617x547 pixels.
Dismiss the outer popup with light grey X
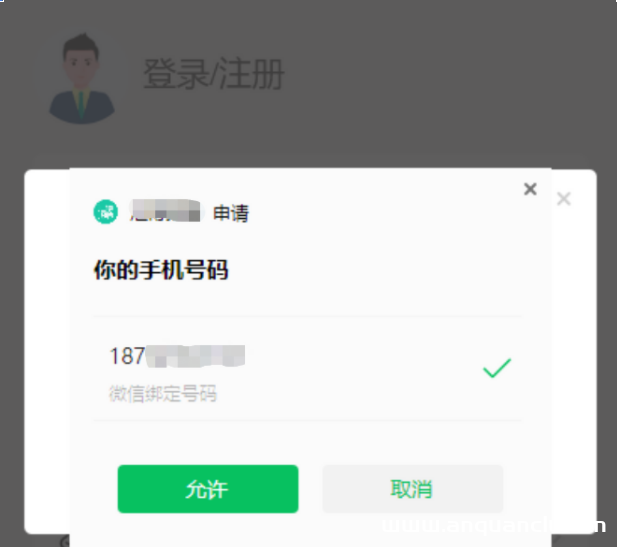[563, 199]
